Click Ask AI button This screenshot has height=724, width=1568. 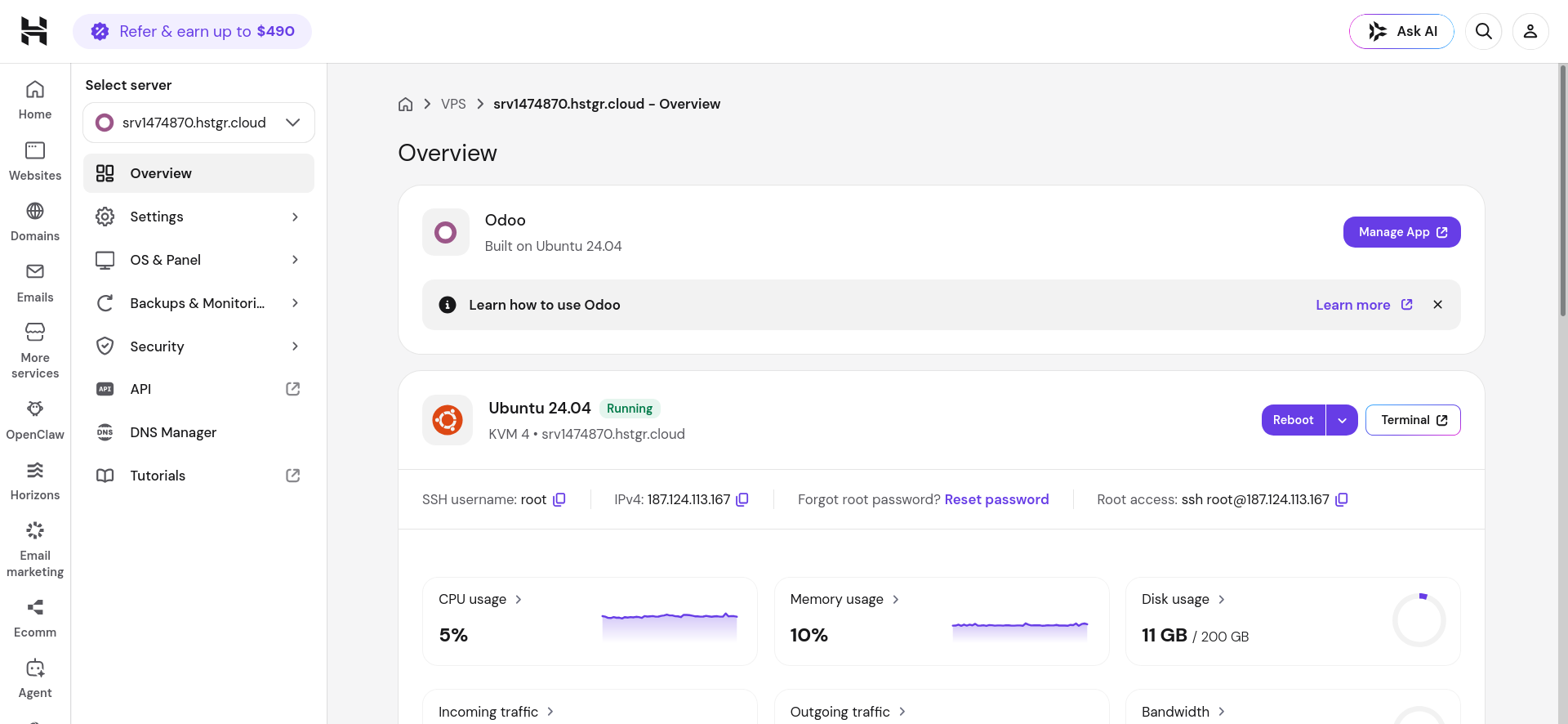[x=1401, y=31]
